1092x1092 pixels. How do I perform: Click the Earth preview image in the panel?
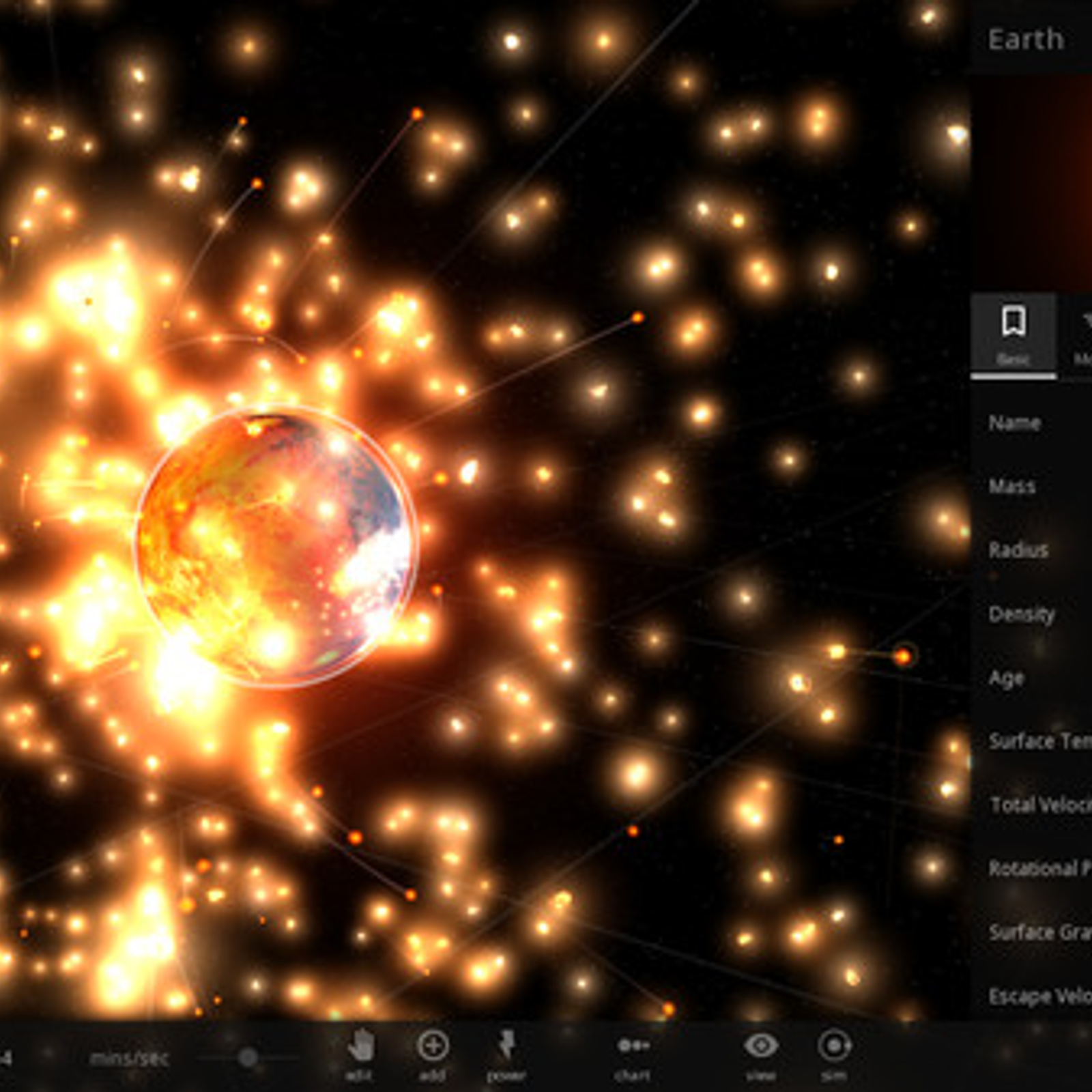pyautogui.click(x=1031, y=183)
